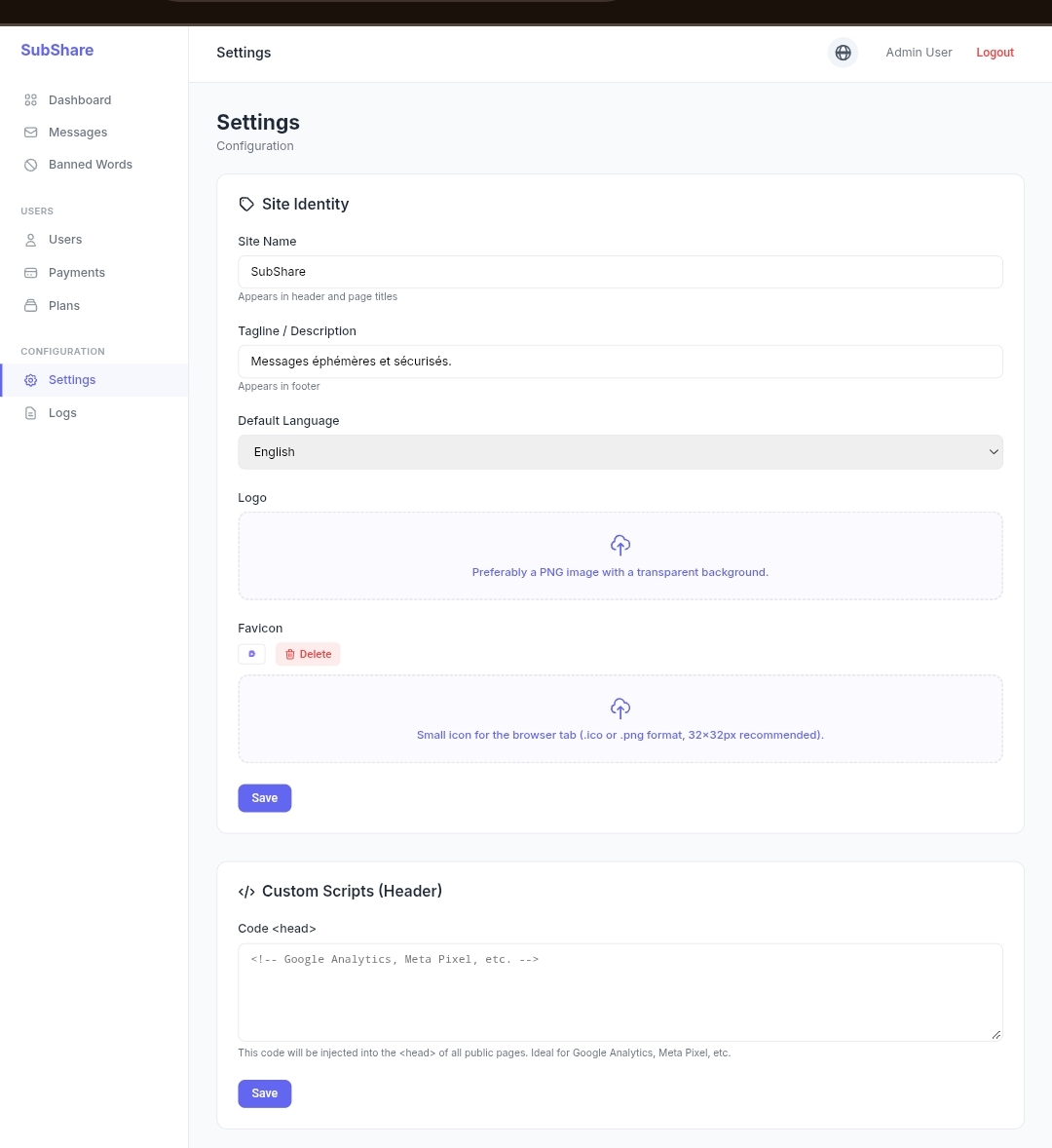Save the Custom Scripts header code
The image size is (1052, 1148).
pos(265,1093)
